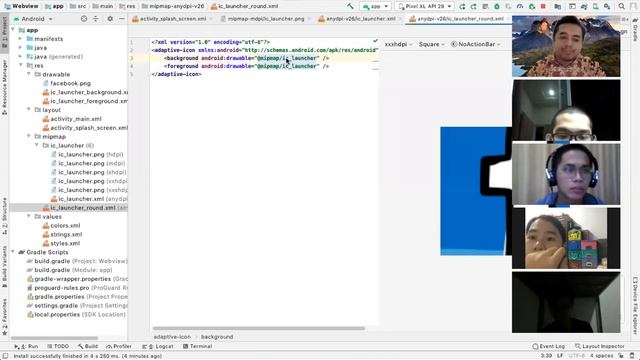Collapse the Gradle Scripts node
Viewport: 640px width, 360px height.
(x=13, y=252)
